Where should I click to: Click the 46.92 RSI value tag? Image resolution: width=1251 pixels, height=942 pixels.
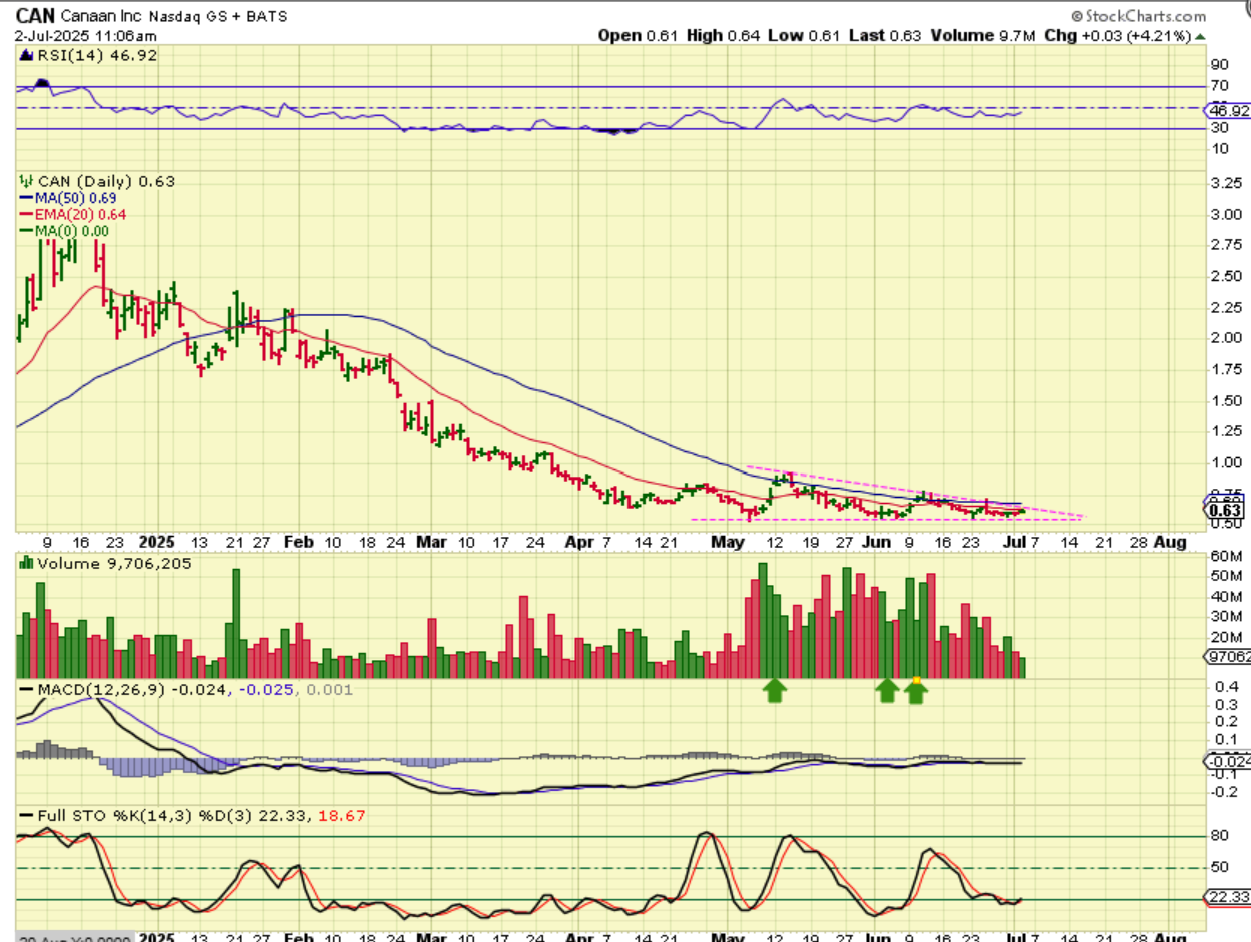coord(1226,110)
